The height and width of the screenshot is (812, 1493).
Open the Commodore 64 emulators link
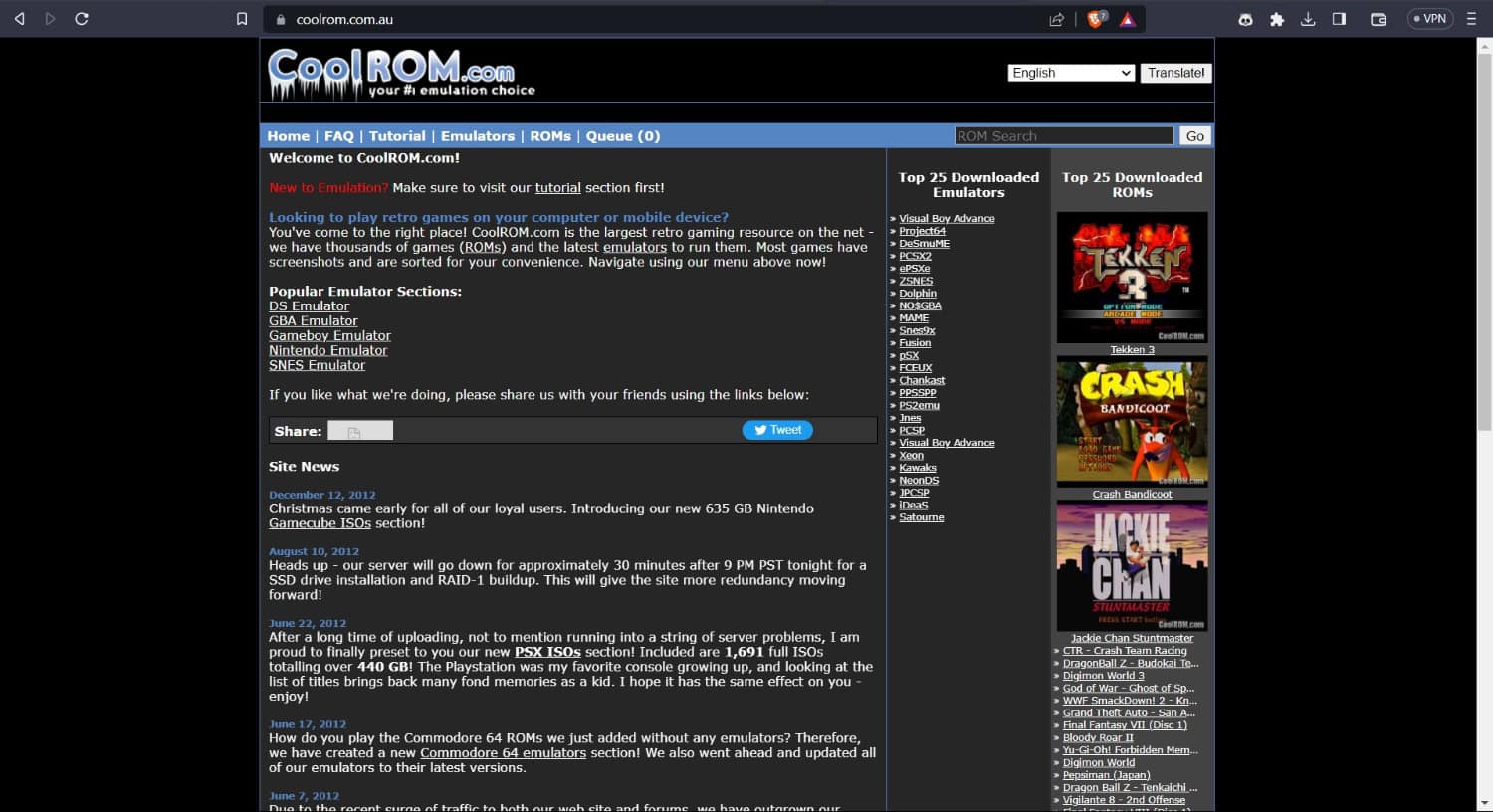pos(503,753)
